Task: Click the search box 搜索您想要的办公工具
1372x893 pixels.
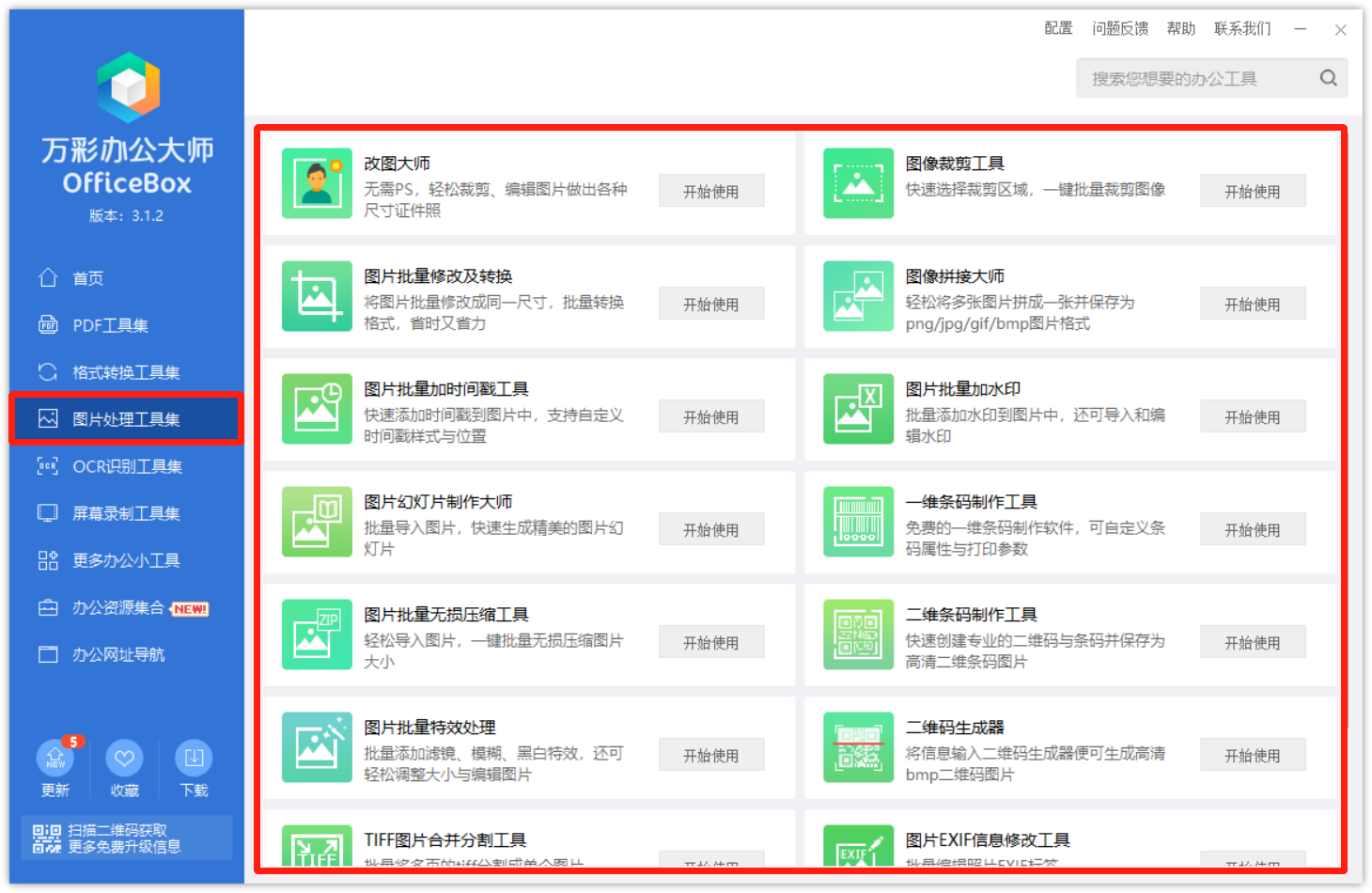Action: [x=1211, y=78]
